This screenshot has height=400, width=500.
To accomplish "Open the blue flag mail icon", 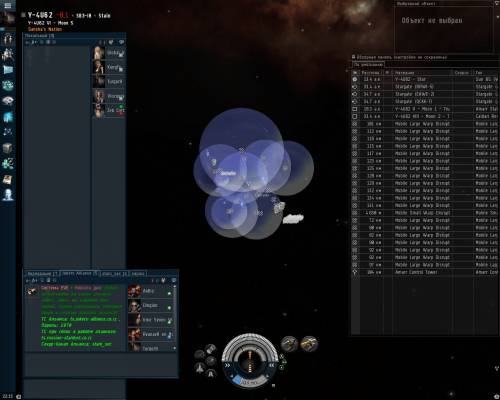I will pos(7,70).
